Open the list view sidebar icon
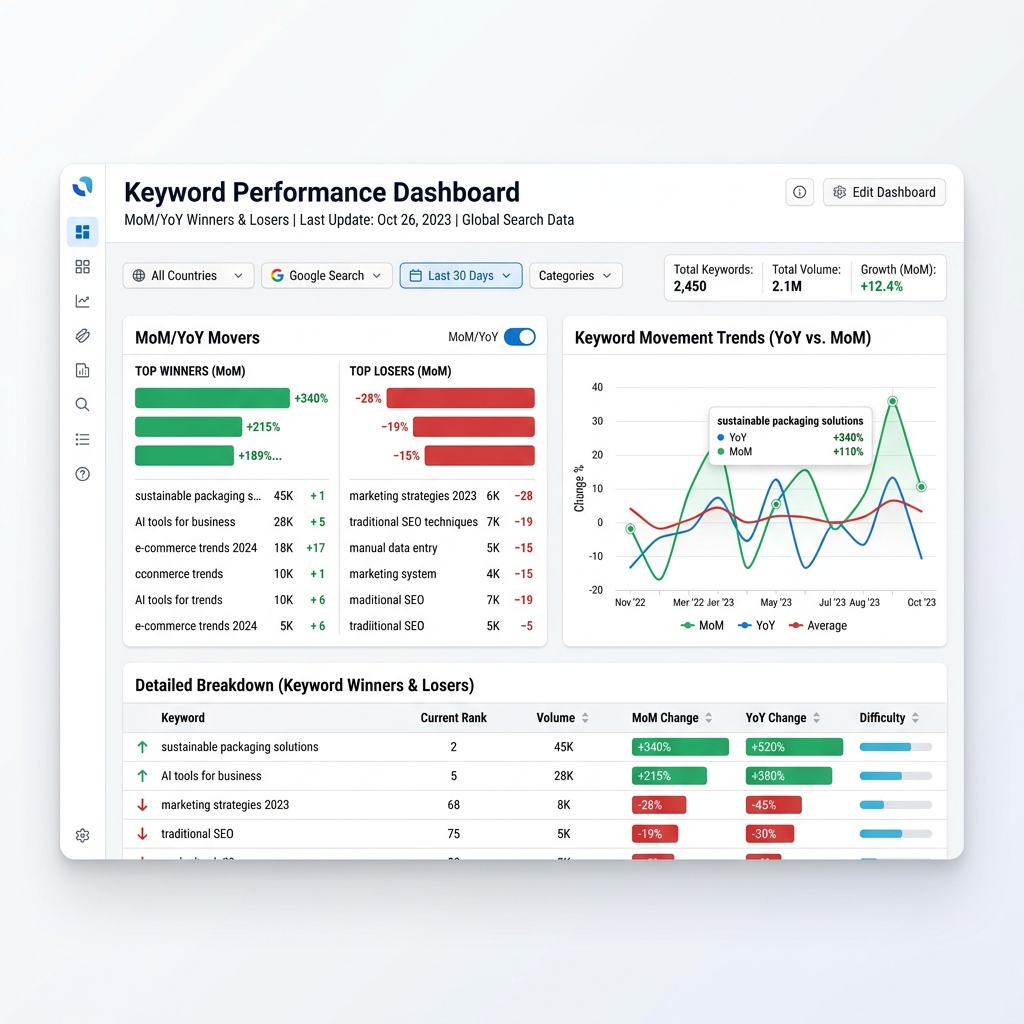Viewport: 1024px width, 1024px height. 82,440
